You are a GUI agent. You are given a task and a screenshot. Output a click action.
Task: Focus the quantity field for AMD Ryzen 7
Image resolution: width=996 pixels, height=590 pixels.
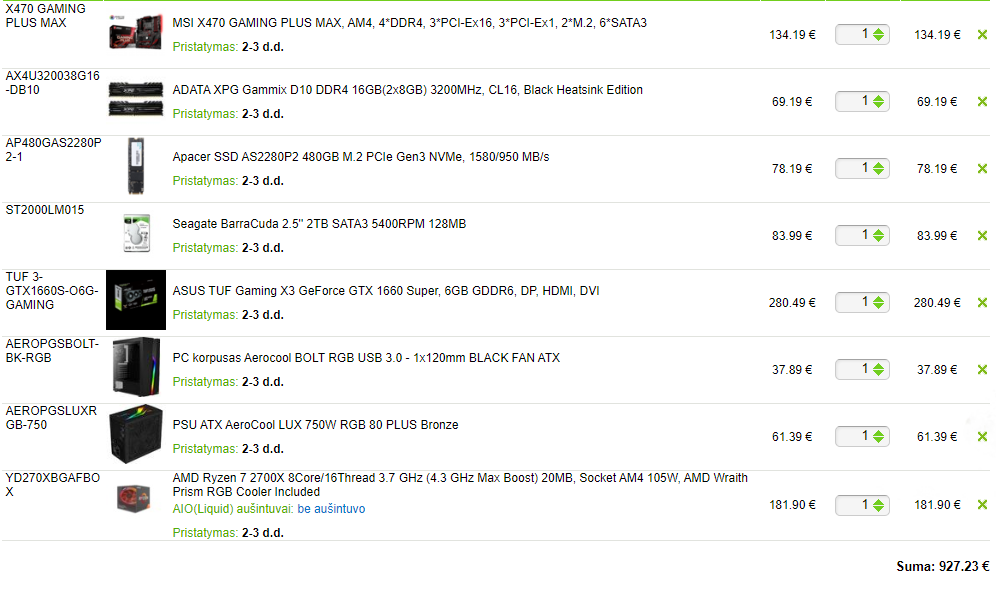click(x=862, y=505)
